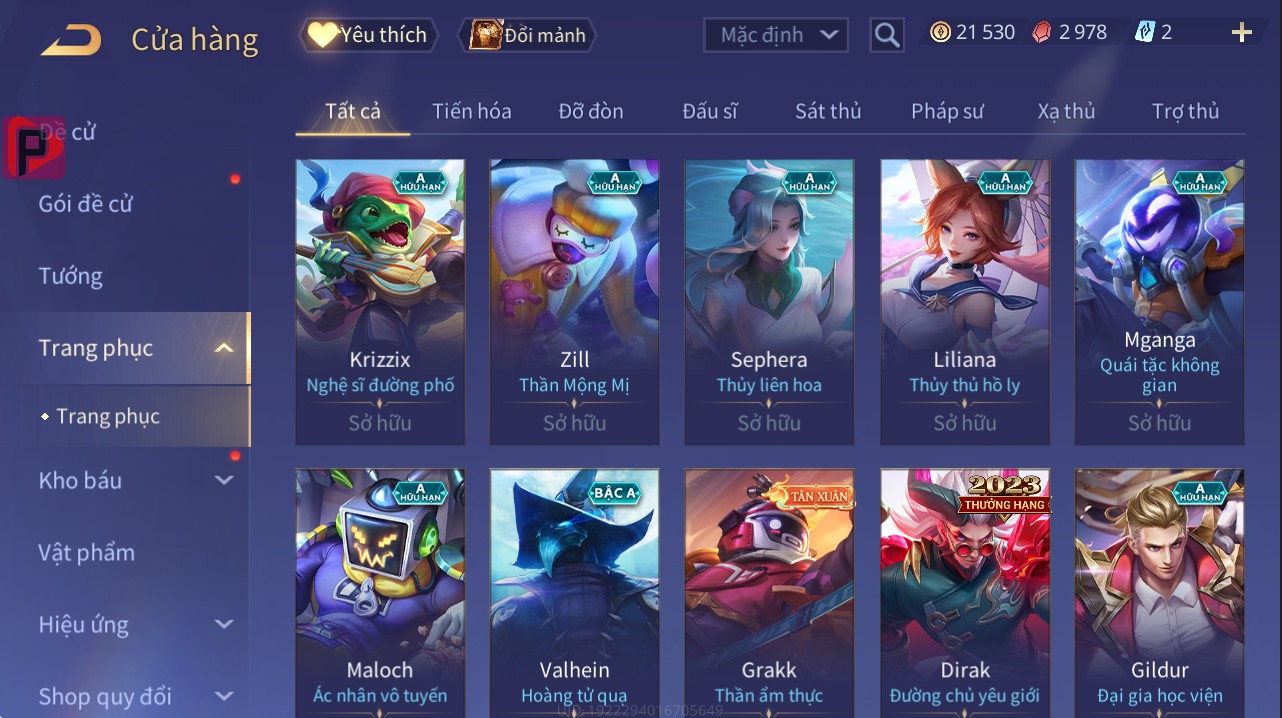Image resolution: width=1282 pixels, height=718 pixels.
Task: Tap the plus icon to add currency
Action: coord(1242,33)
